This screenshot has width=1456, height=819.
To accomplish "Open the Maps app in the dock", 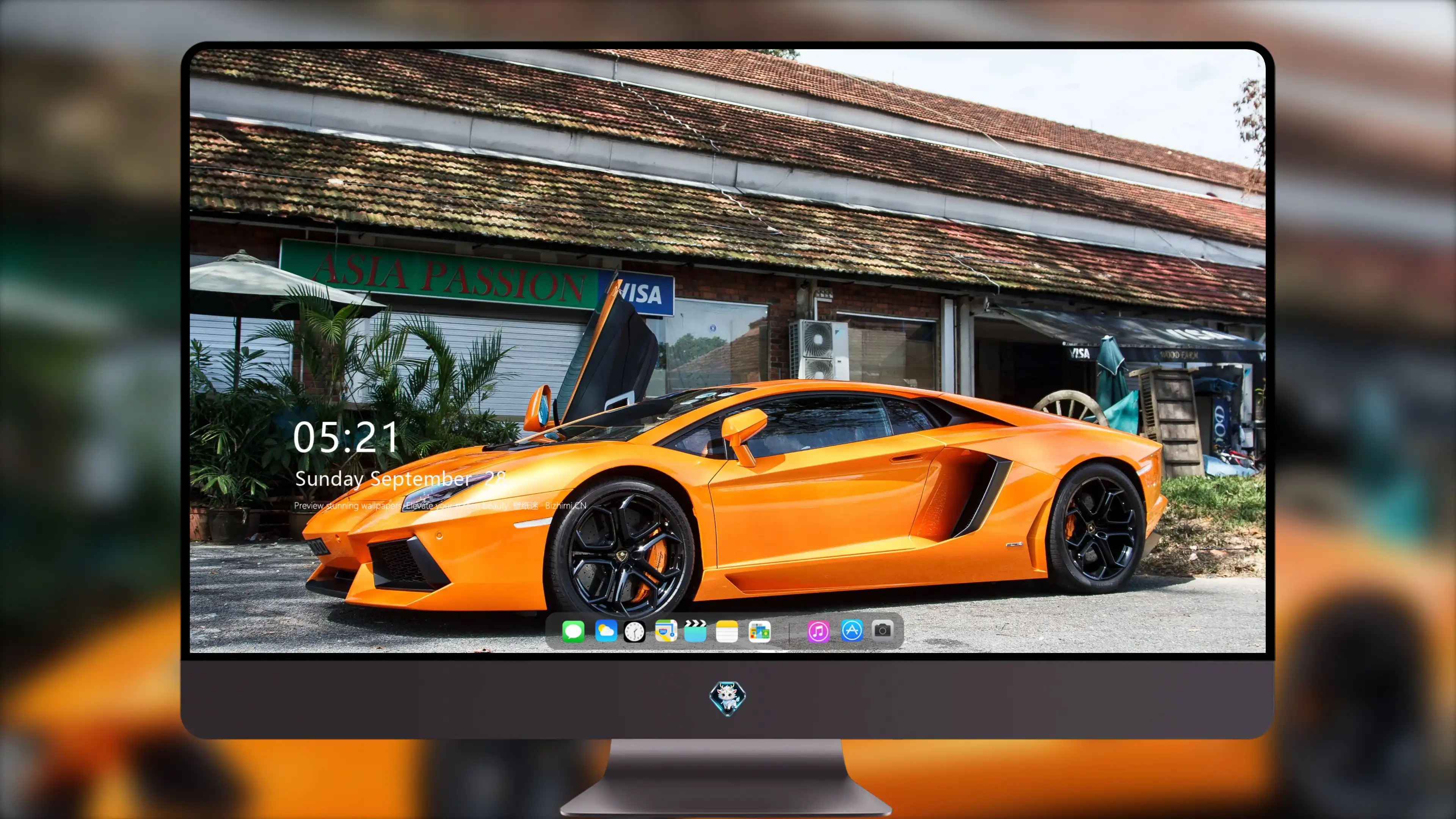I will tap(666, 631).
